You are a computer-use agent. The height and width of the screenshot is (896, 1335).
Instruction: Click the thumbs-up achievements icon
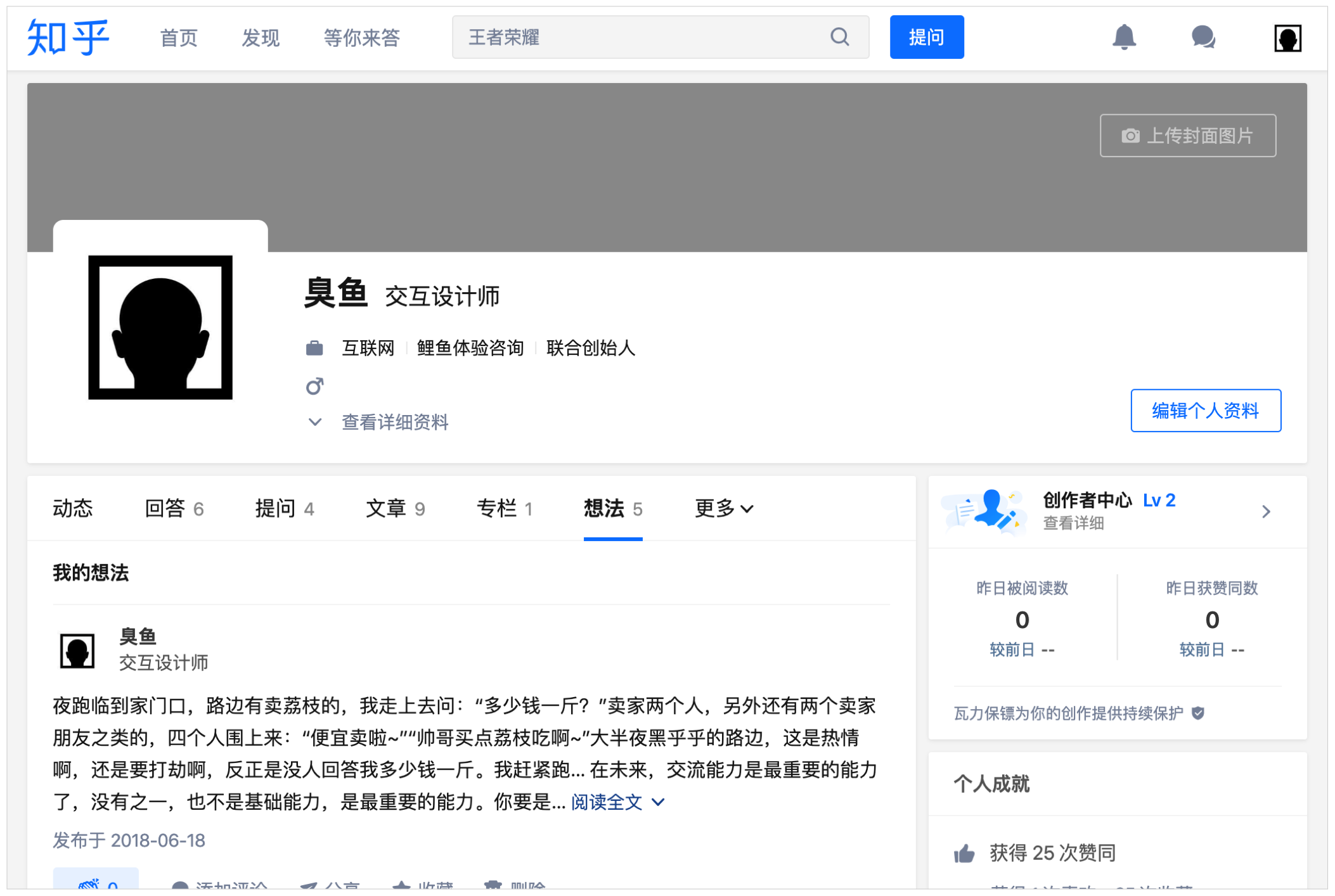[x=964, y=854]
